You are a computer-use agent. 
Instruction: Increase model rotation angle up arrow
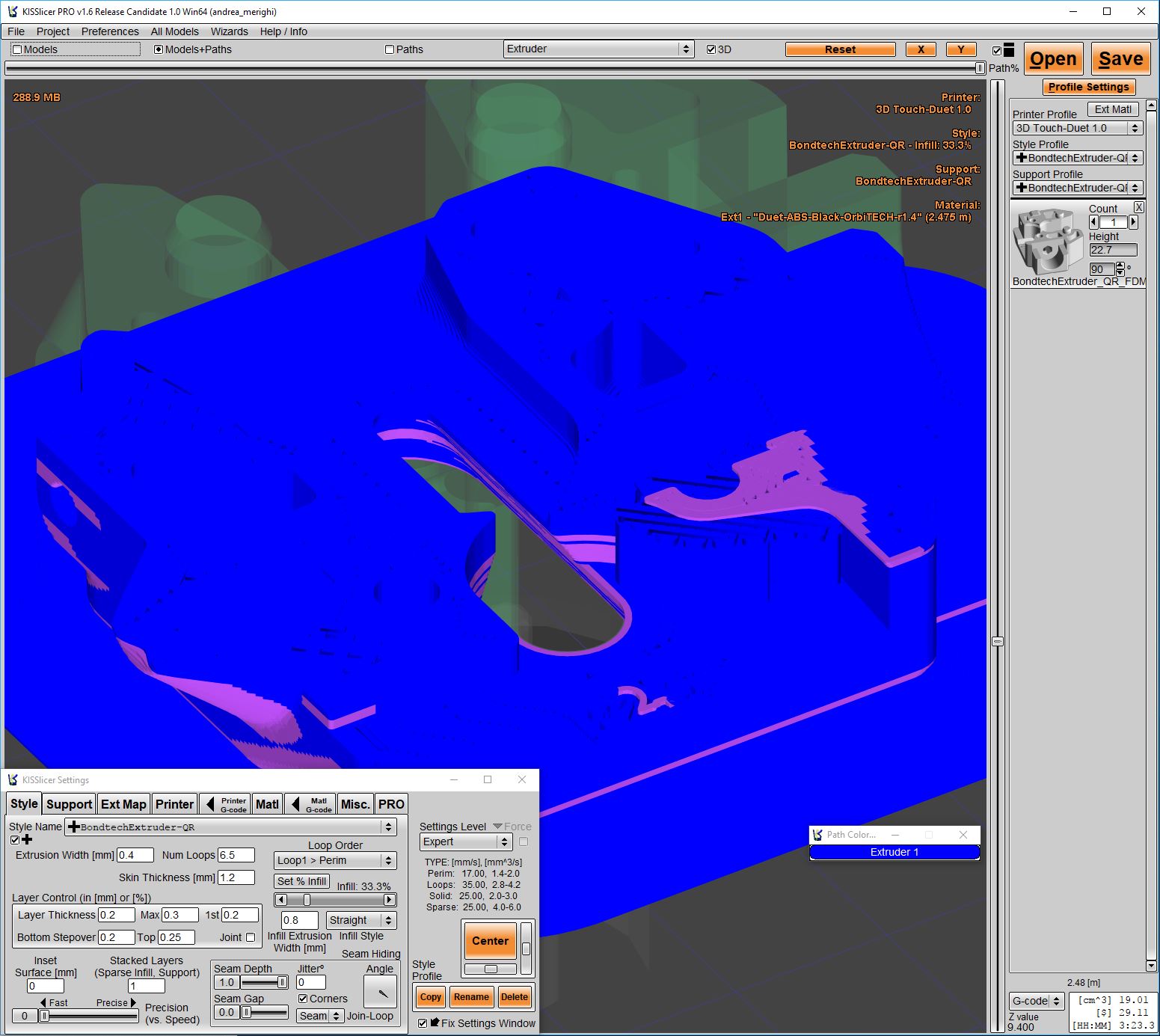coord(1120,265)
